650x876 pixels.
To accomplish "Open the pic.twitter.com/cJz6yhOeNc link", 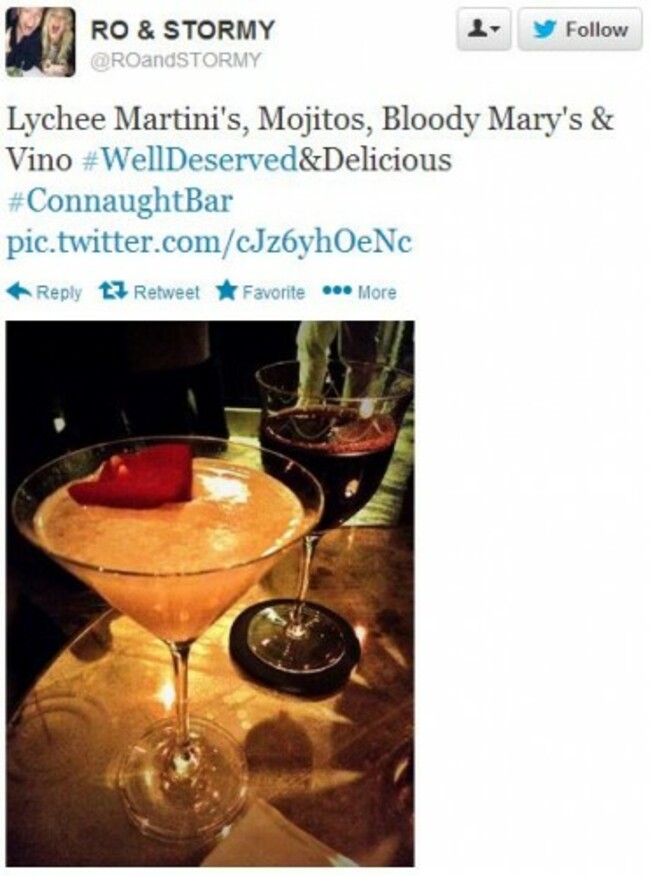I will 209,242.
